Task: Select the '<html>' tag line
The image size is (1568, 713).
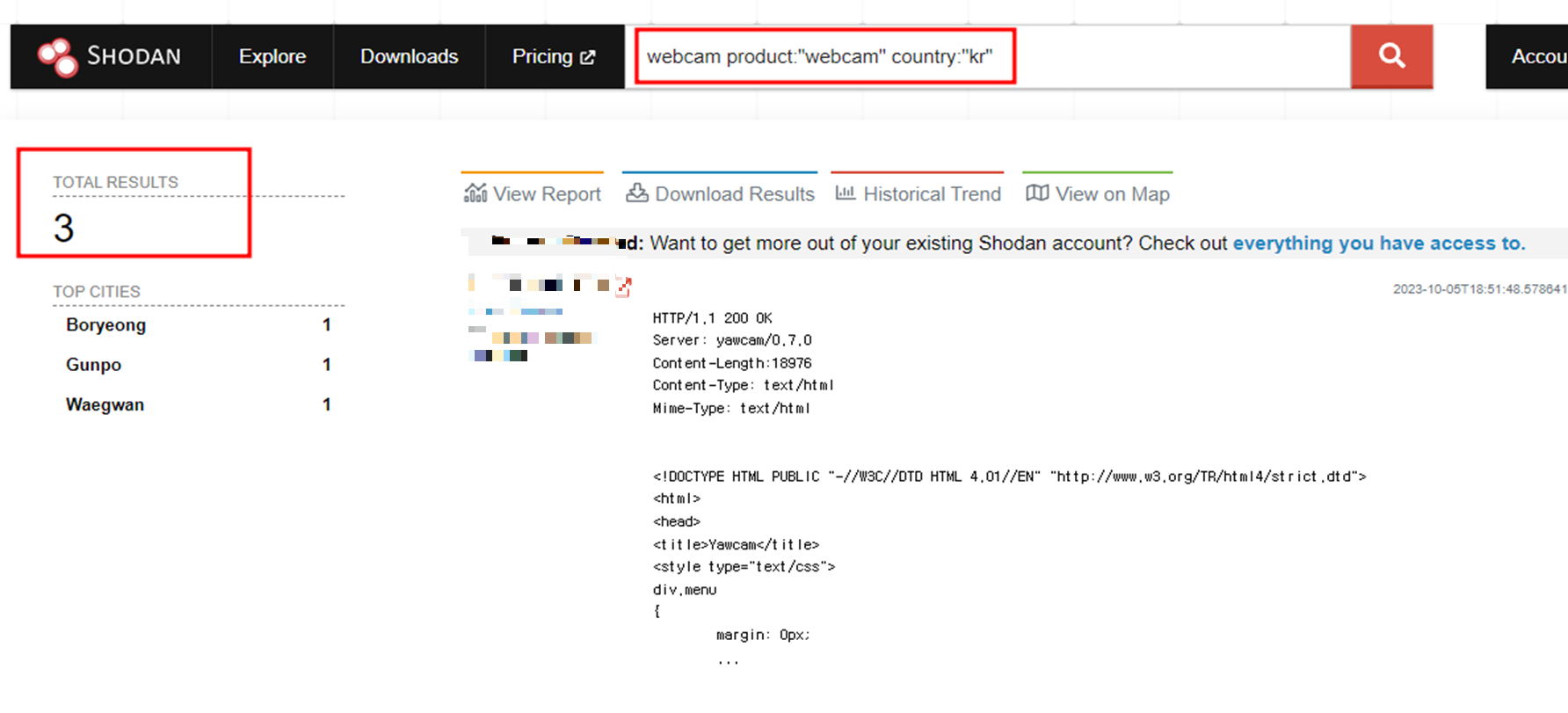Action: click(x=676, y=498)
